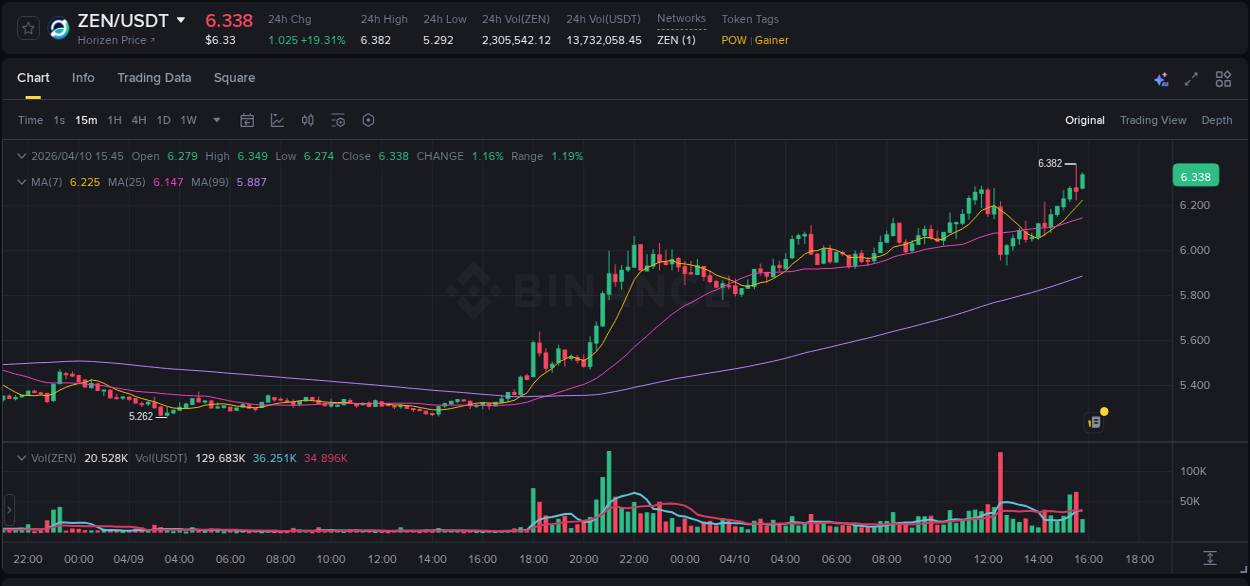
Task: Toggle ZEN/USDT as a favorite star
Action: point(27,28)
